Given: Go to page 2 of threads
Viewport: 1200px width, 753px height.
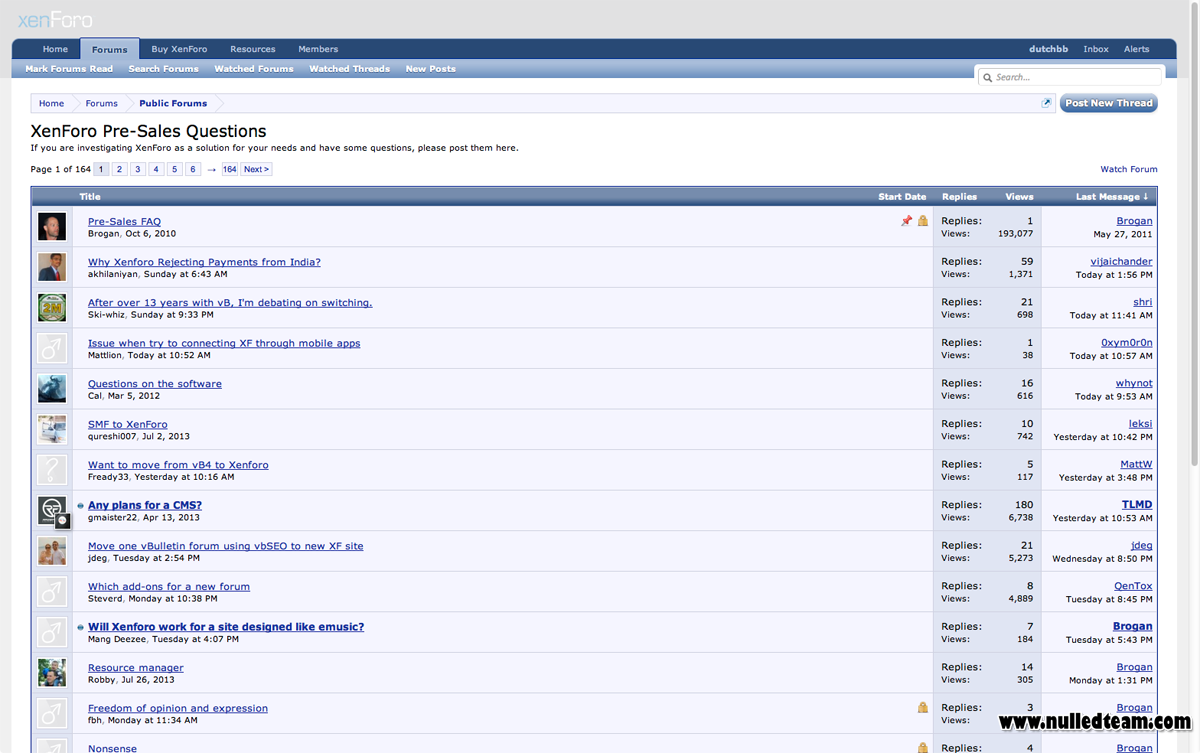Looking at the screenshot, I should (119, 169).
